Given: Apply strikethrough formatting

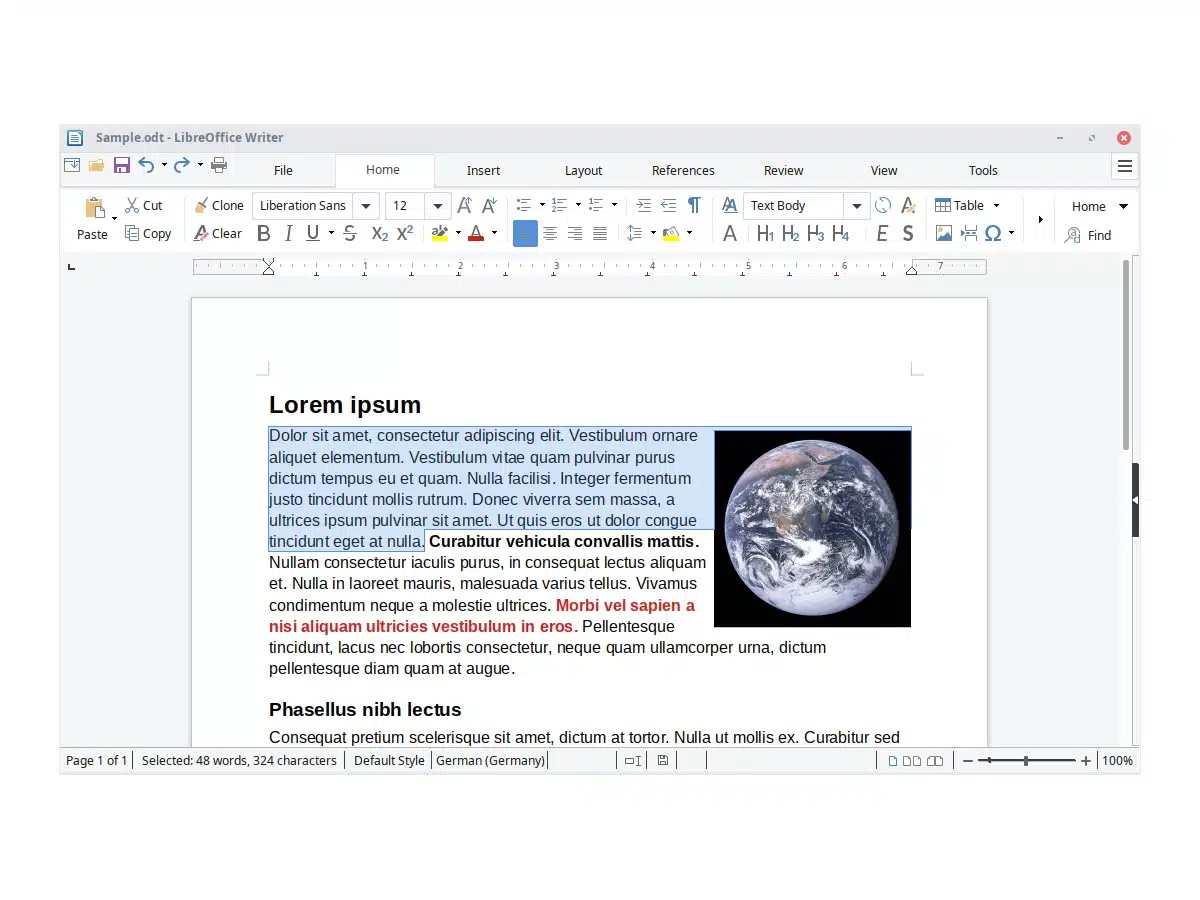Looking at the screenshot, I should pos(350,234).
